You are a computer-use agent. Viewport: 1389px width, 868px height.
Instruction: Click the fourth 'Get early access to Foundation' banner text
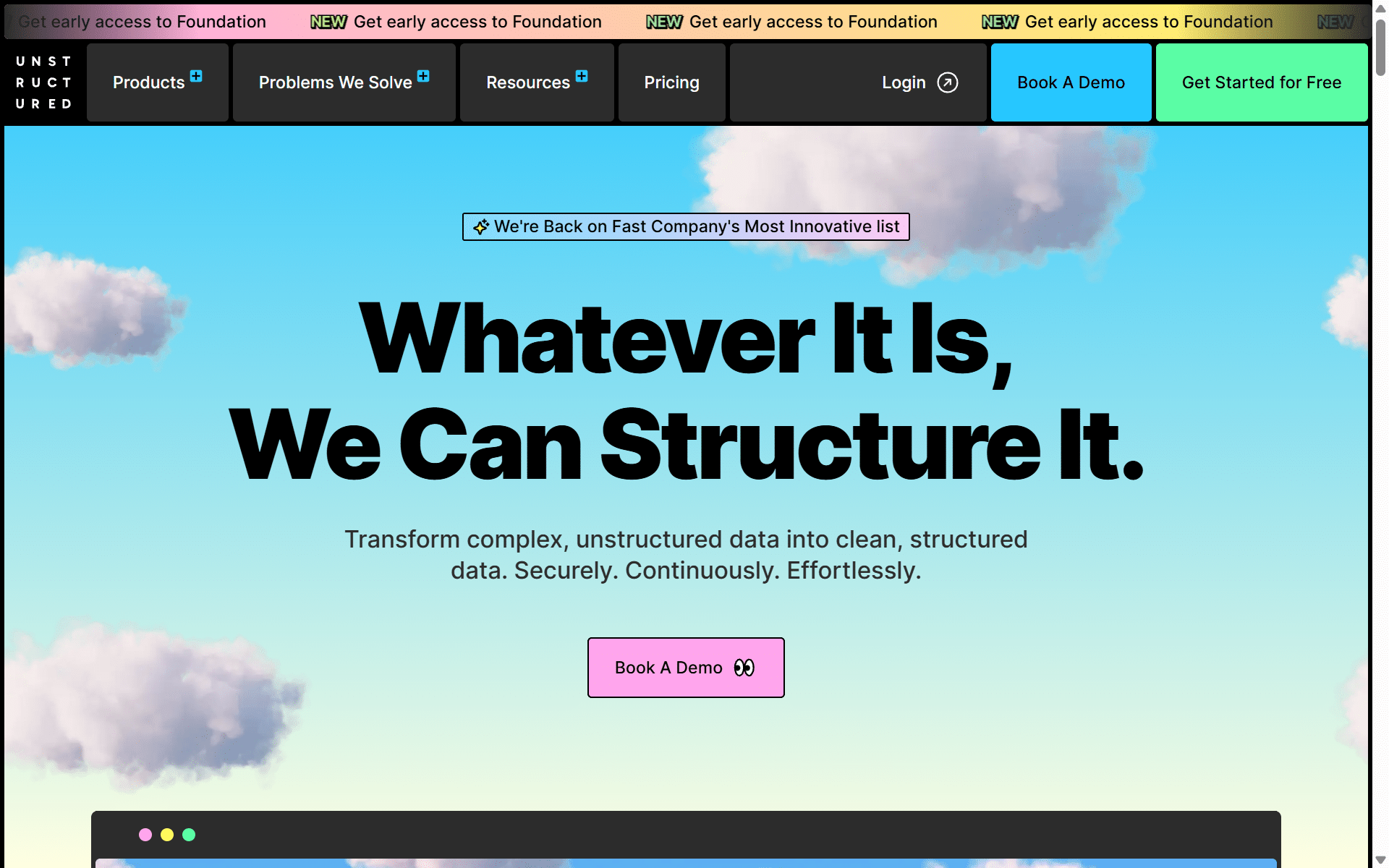tap(1149, 22)
